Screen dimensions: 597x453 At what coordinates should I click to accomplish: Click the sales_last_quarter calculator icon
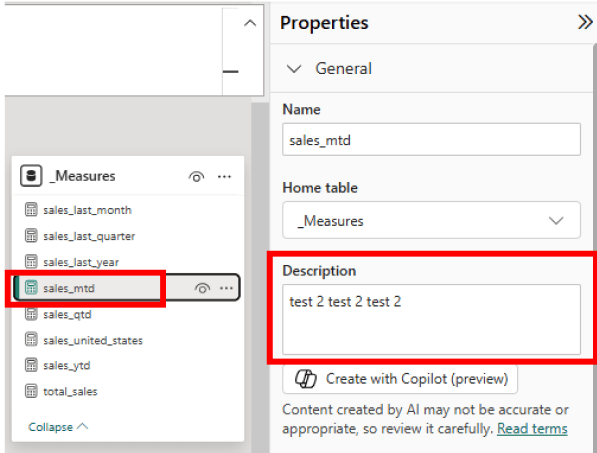(31, 236)
